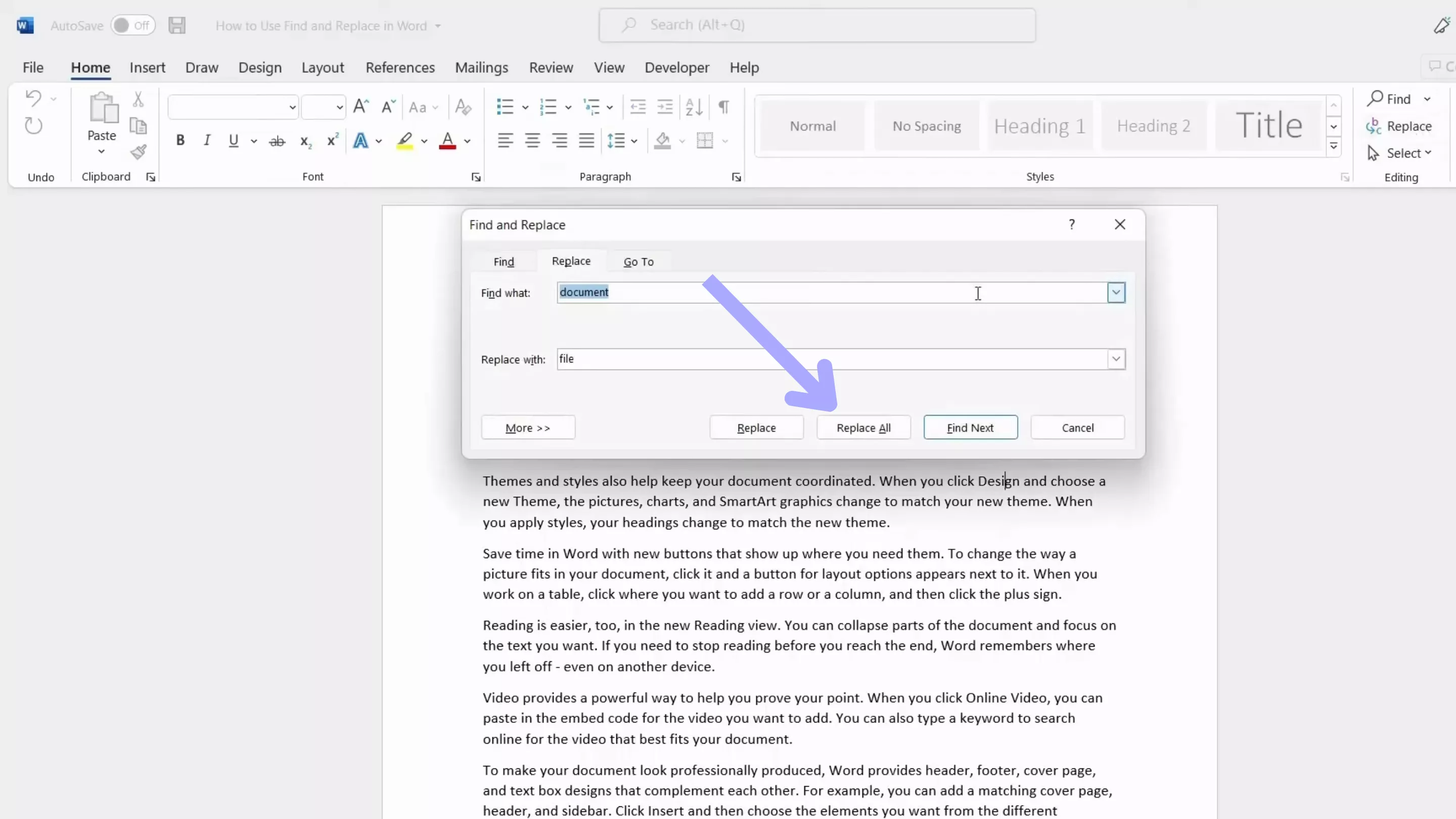Toggle bold formatting
The width and height of the screenshot is (1456, 819).
click(180, 141)
